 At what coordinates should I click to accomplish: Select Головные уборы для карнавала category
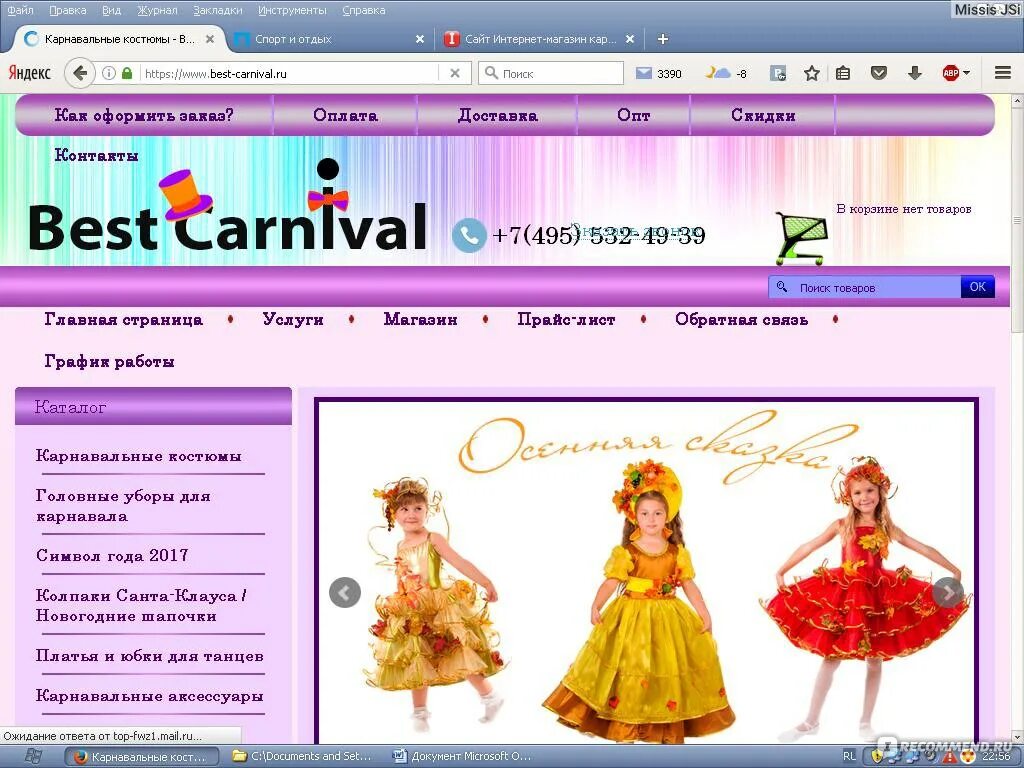point(123,506)
